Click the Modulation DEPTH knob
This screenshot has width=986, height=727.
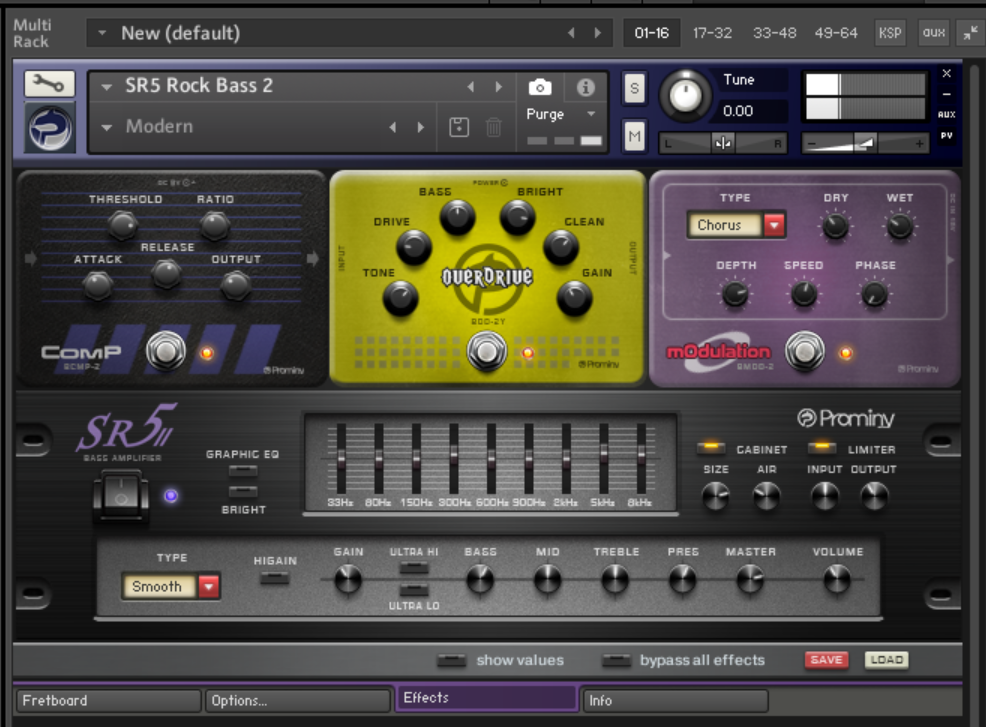coord(734,293)
